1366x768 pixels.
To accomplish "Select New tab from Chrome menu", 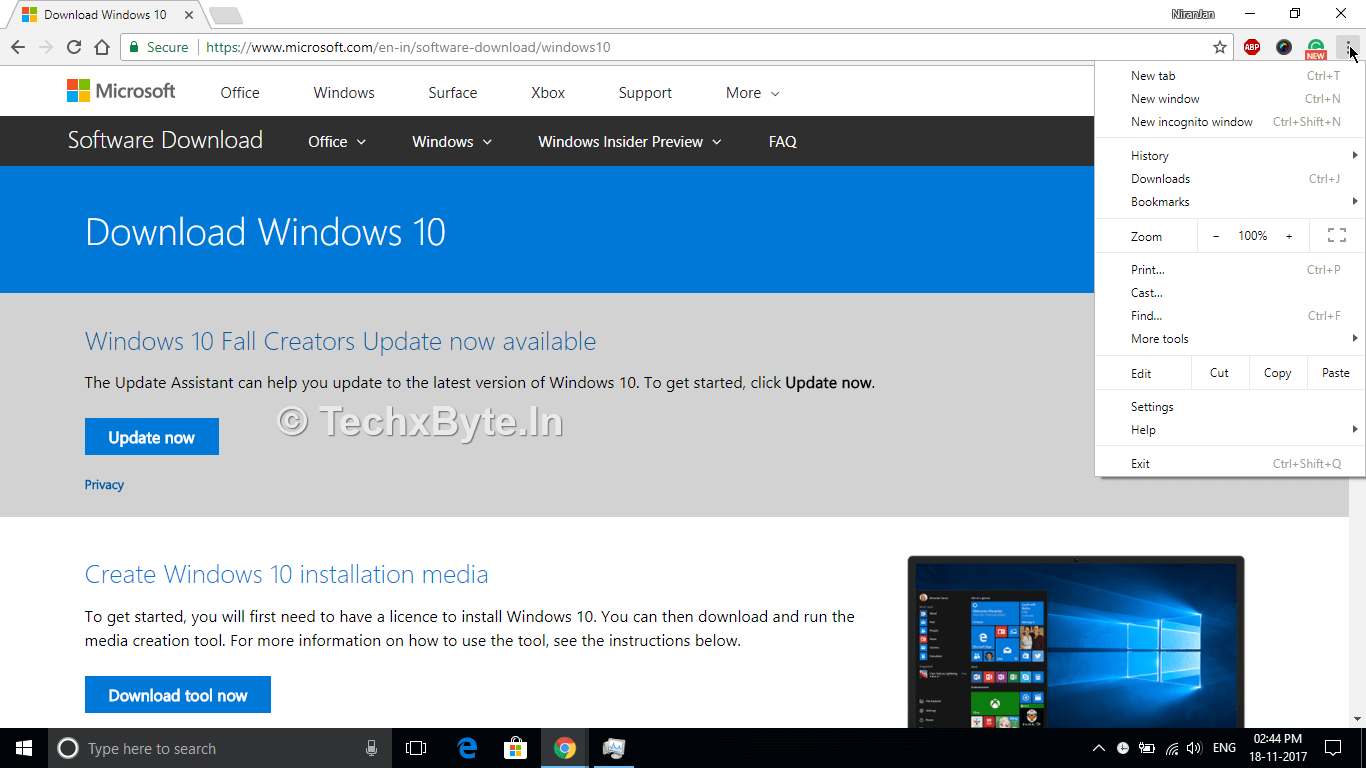I will click(x=1230, y=76).
